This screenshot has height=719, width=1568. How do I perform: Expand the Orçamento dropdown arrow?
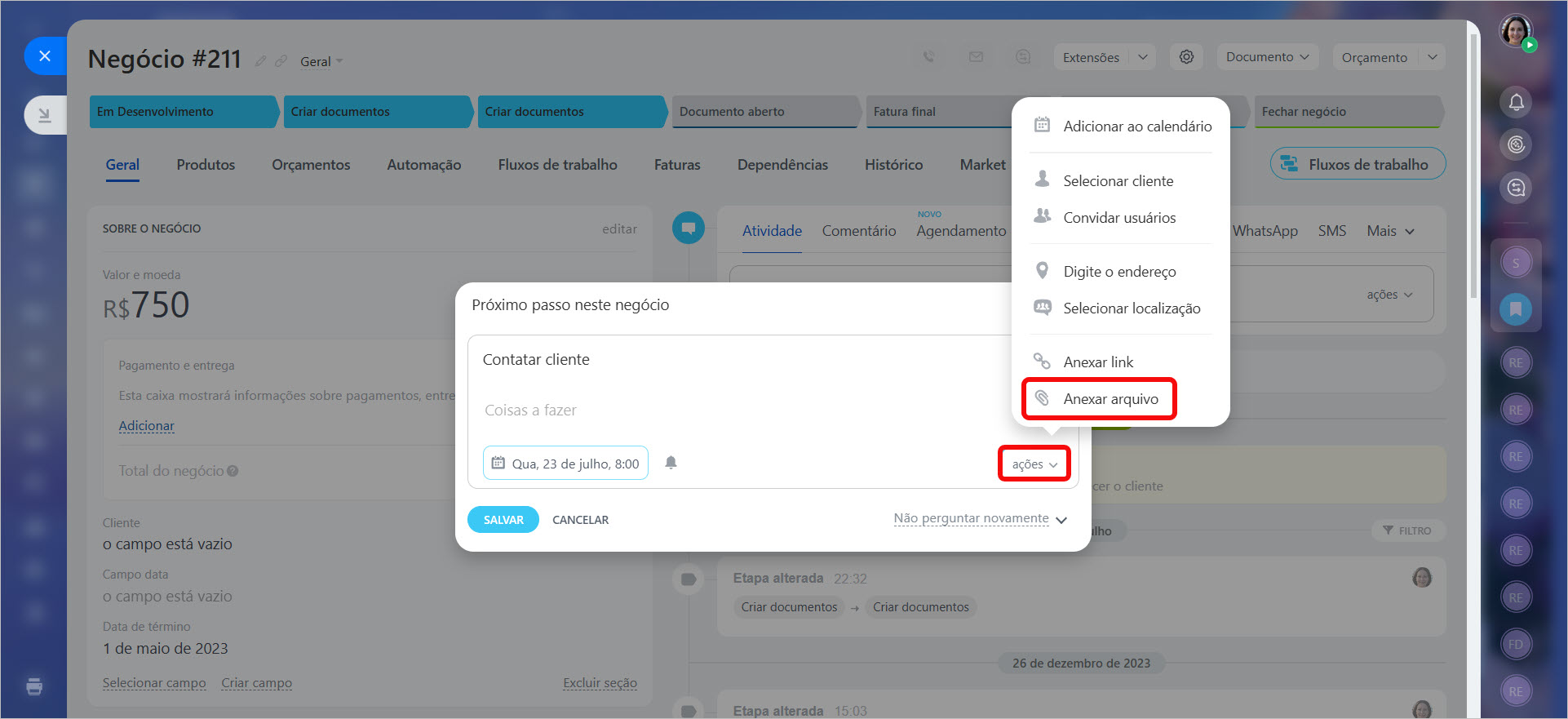tap(1433, 57)
